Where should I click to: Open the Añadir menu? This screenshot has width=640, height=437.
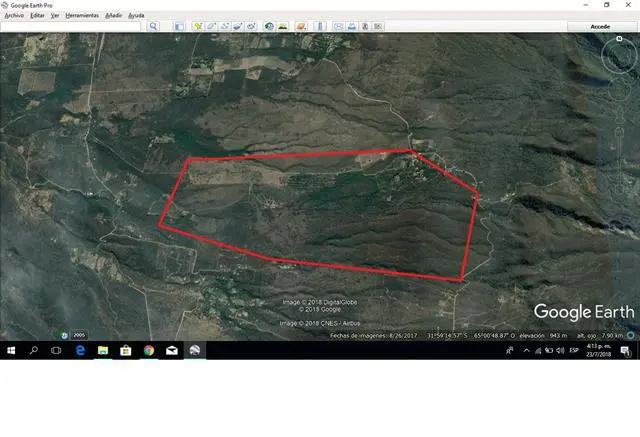point(113,16)
